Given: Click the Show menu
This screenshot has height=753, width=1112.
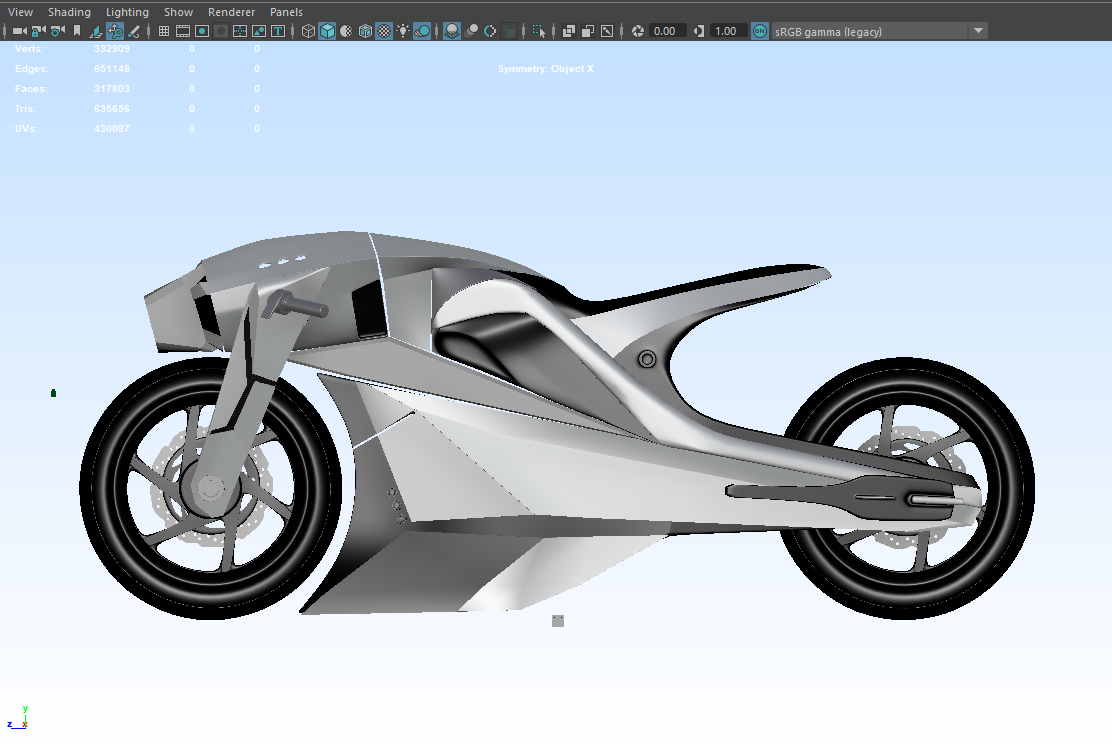Looking at the screenshot, I should point(178,12).
